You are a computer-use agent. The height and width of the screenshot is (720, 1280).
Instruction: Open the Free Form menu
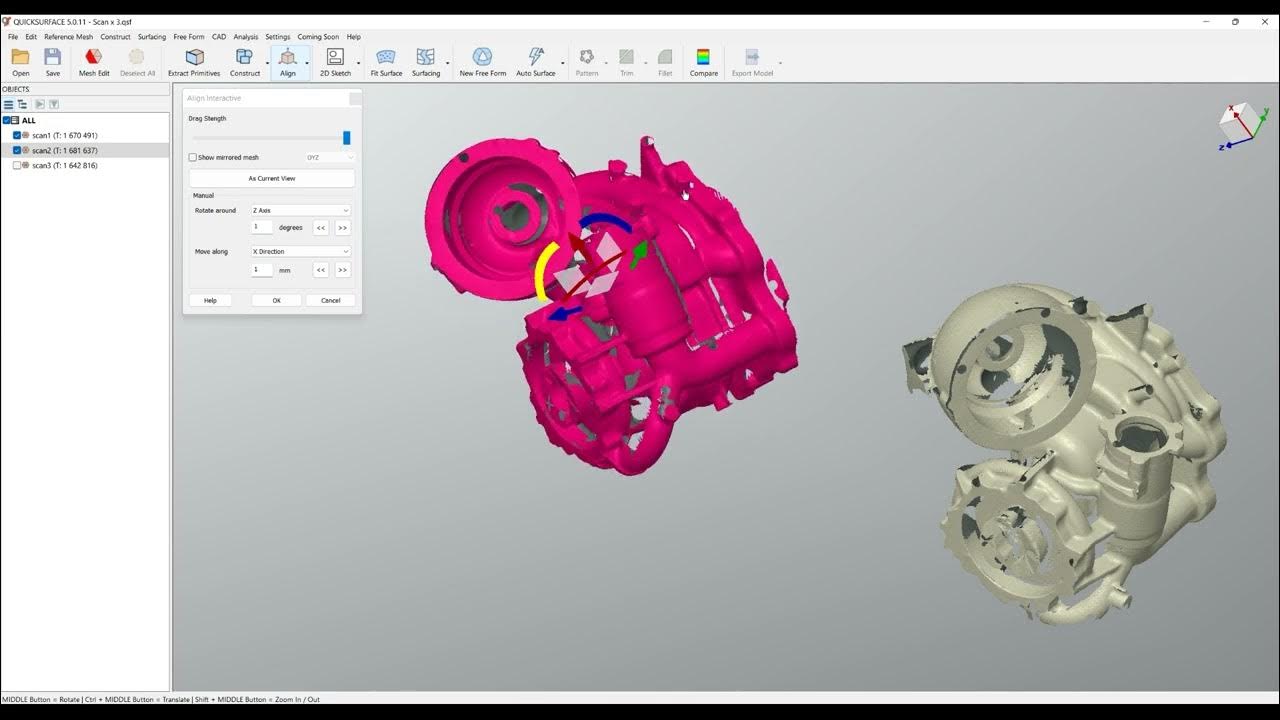[x=189, y=37]
